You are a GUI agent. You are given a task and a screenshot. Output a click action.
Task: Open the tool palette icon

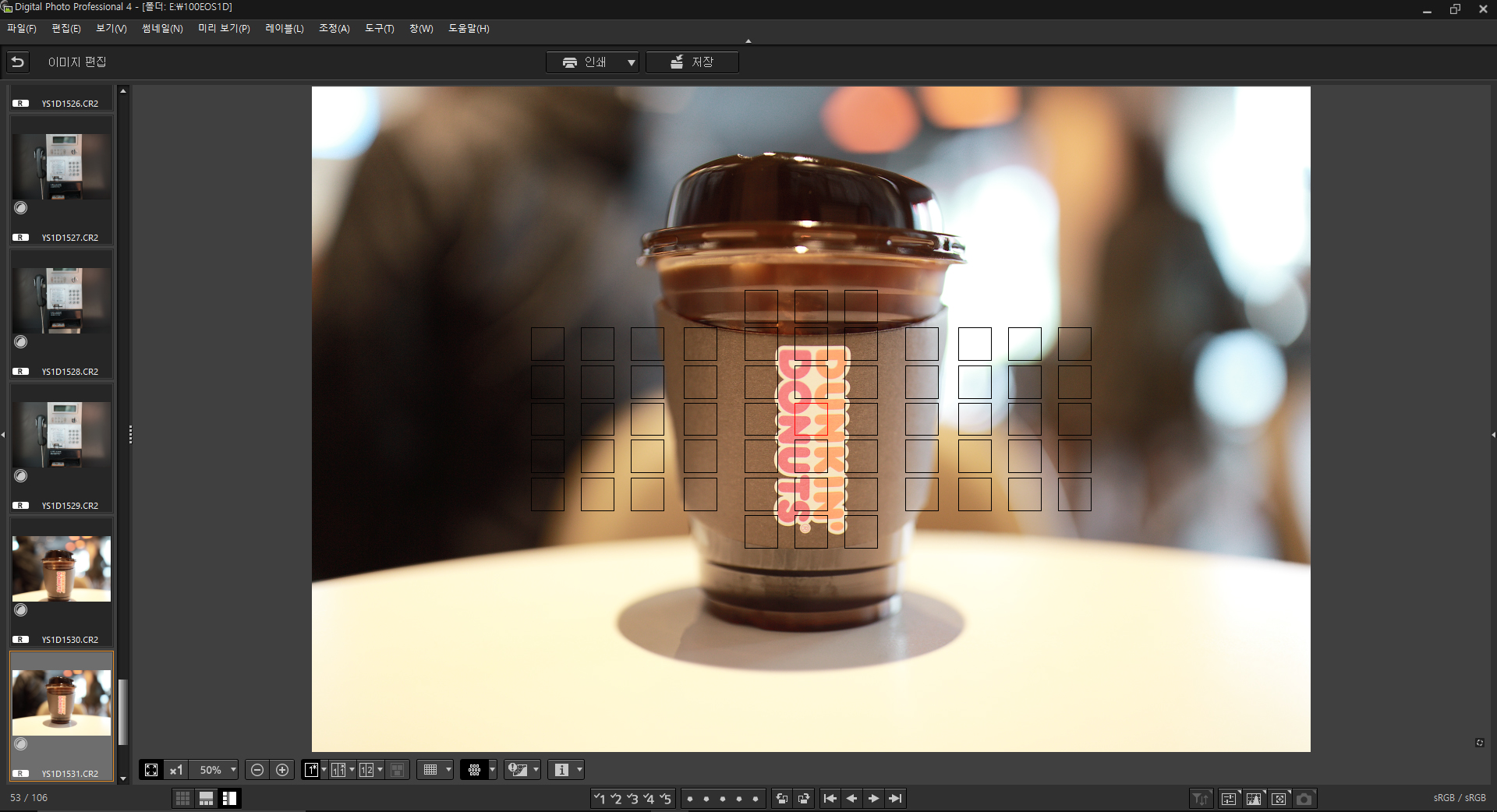[1230, 799]
